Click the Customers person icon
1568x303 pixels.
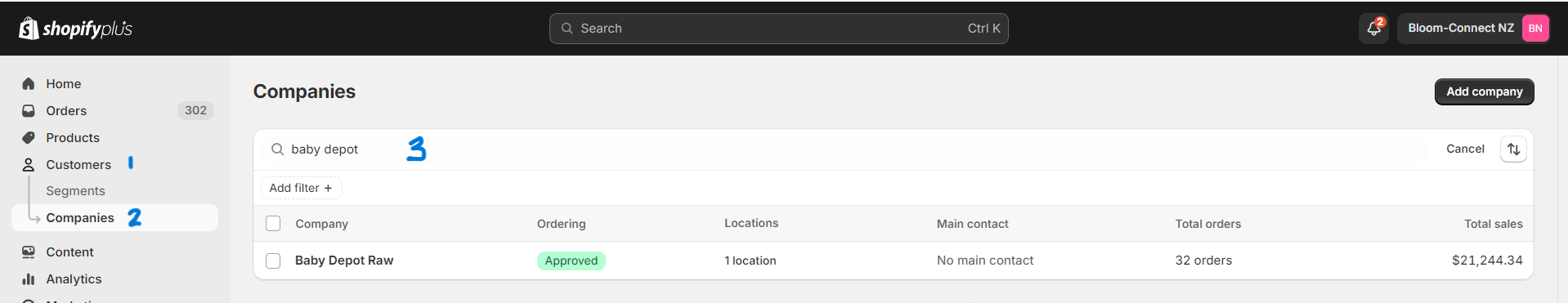[x=29, y=165]
